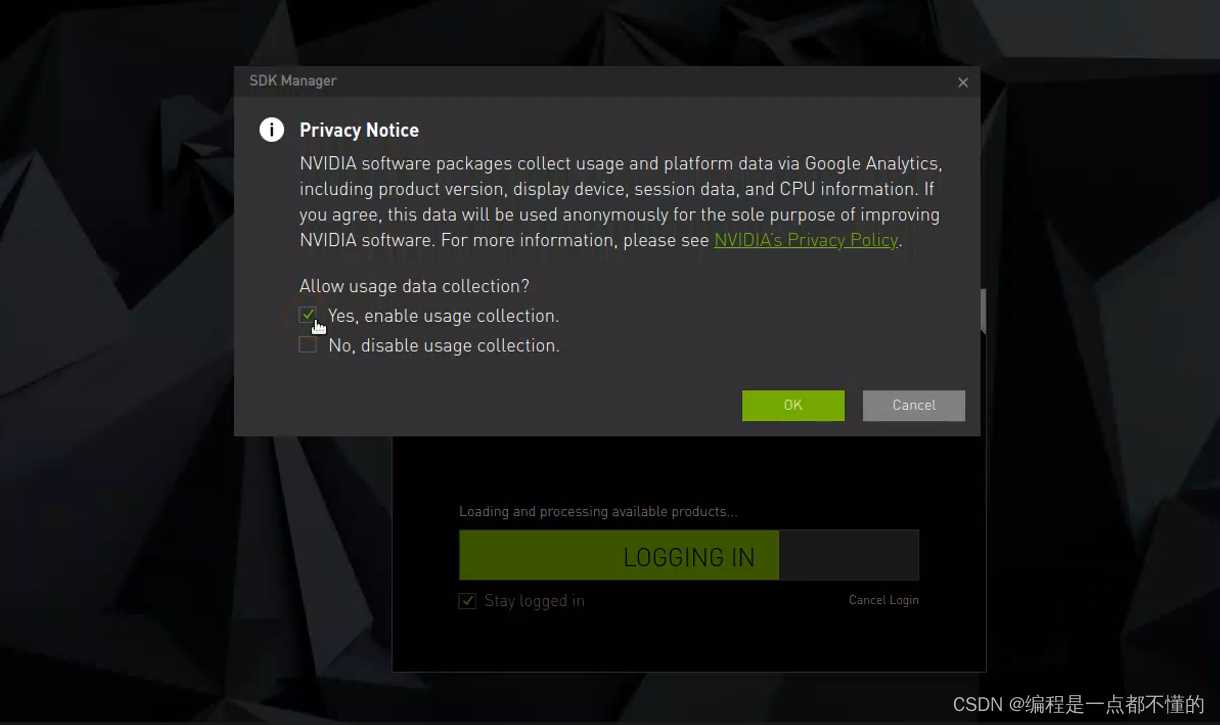The height and width of the screenshot is (725, 1220).
Task: Click Cancel Login in the login window
Action: pyautogui.click(x=884, y=600)
